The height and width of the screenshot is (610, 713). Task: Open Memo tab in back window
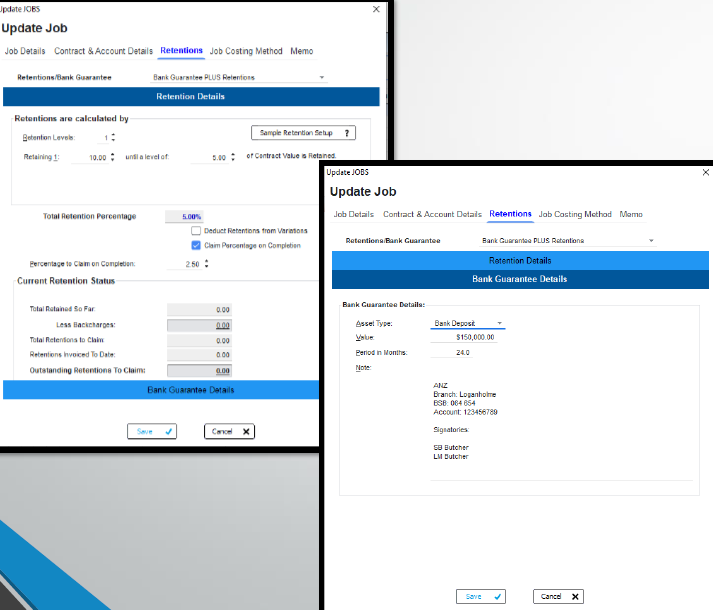click(x=301, y=51)
